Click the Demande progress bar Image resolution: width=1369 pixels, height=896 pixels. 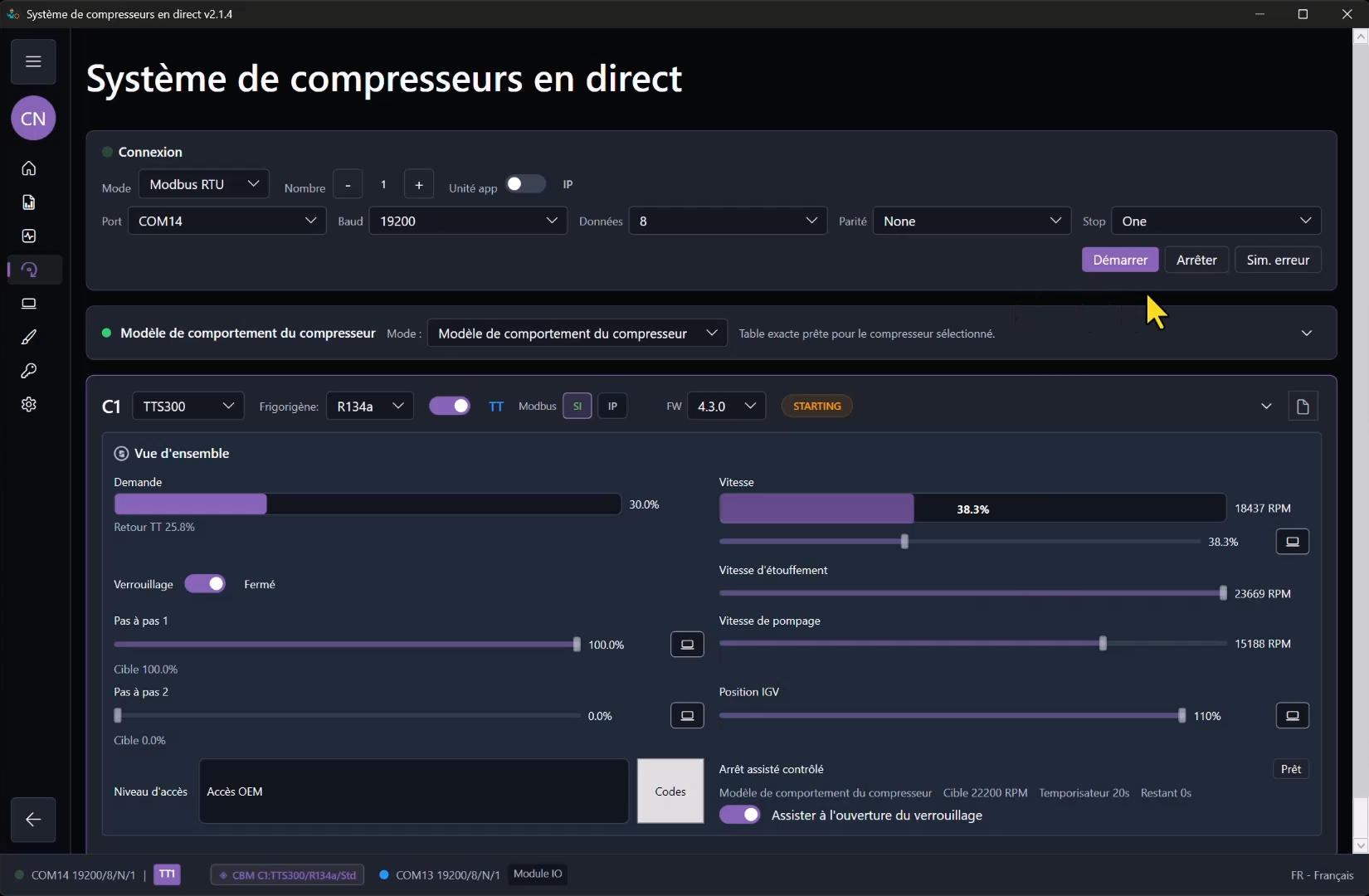367,504
